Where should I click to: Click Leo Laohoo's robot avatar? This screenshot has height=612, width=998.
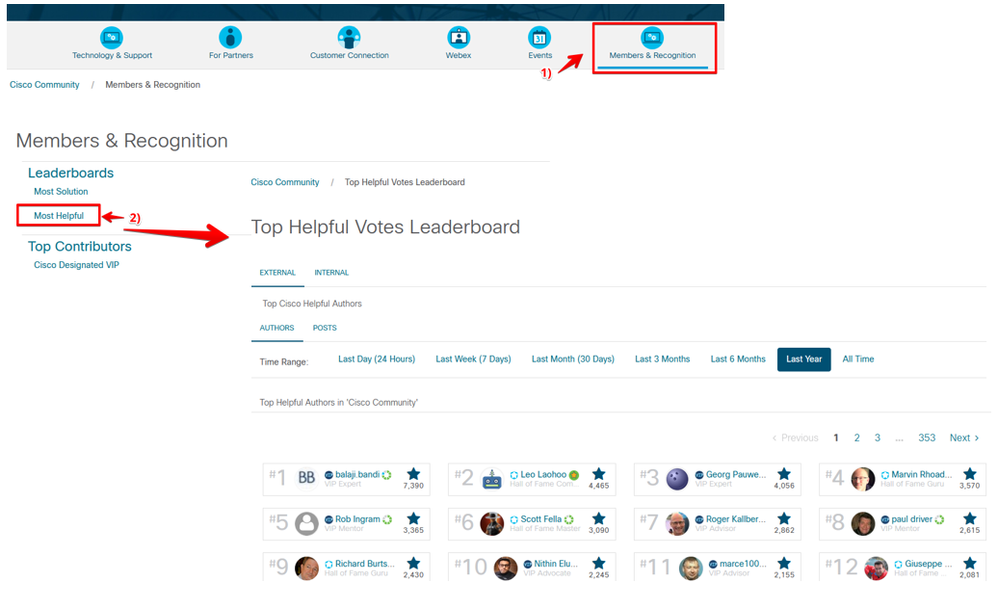492,479
